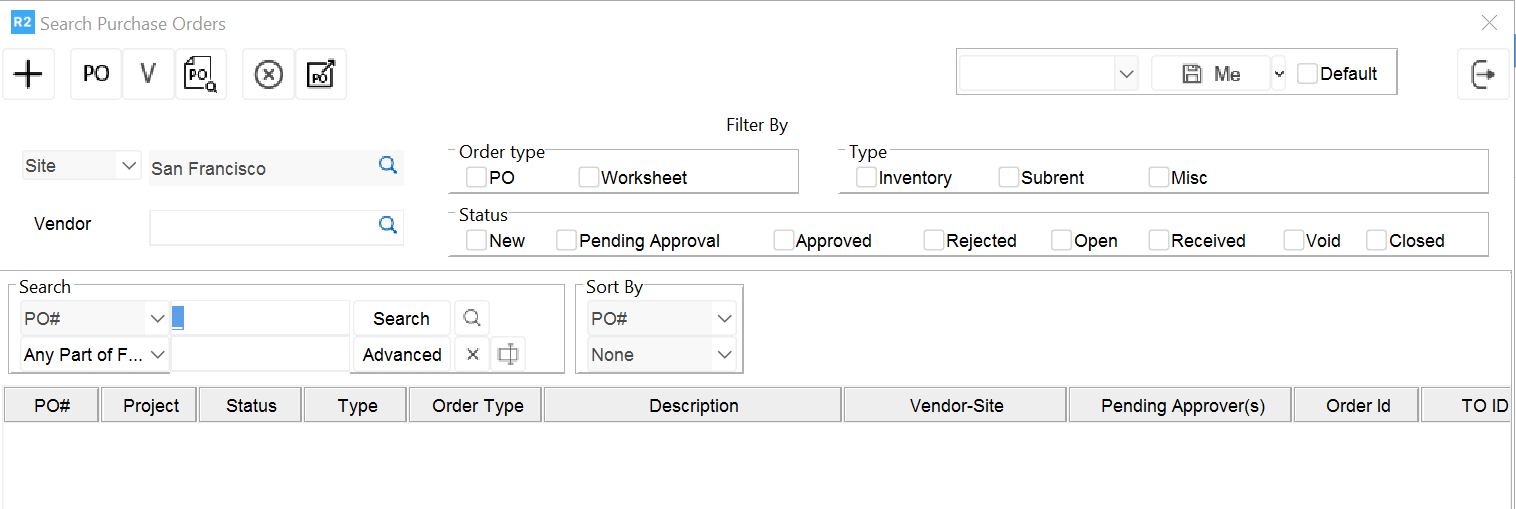
Task: Toggle the Default checkbox
Action: coord(1307,73)
